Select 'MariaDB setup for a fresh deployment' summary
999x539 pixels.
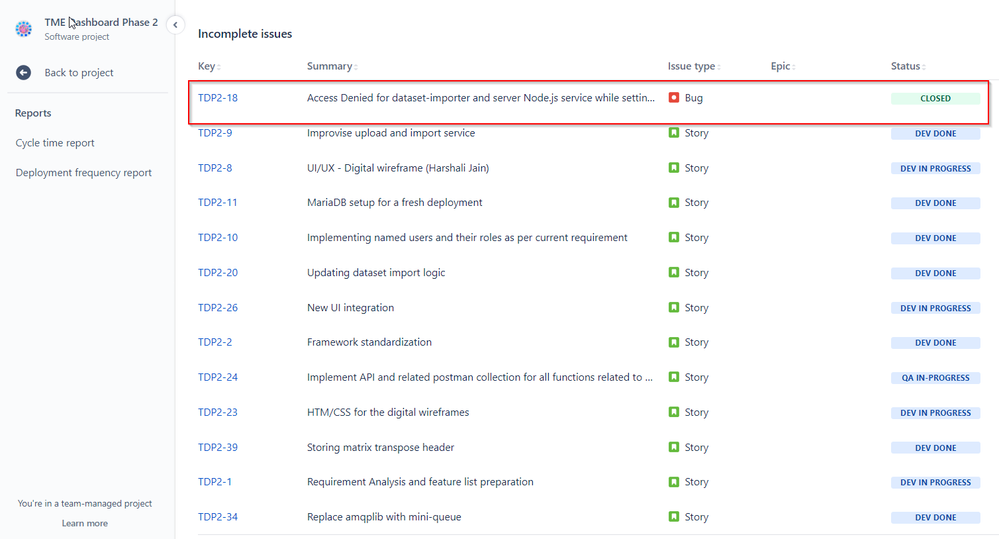(x=394, y=203)
